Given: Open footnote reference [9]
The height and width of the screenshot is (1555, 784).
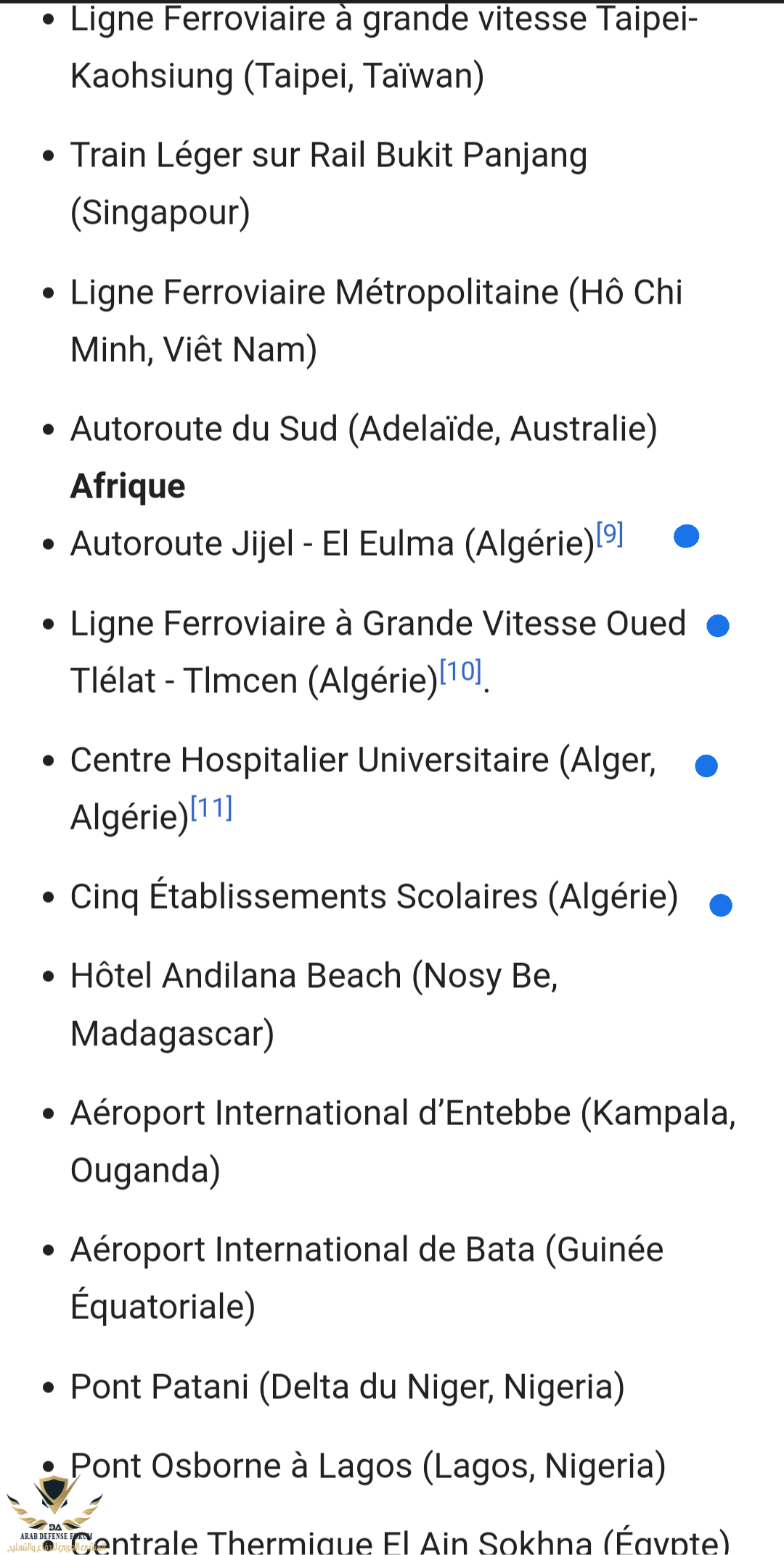Looking at the screenshot, I should click(x=610, y=535).
